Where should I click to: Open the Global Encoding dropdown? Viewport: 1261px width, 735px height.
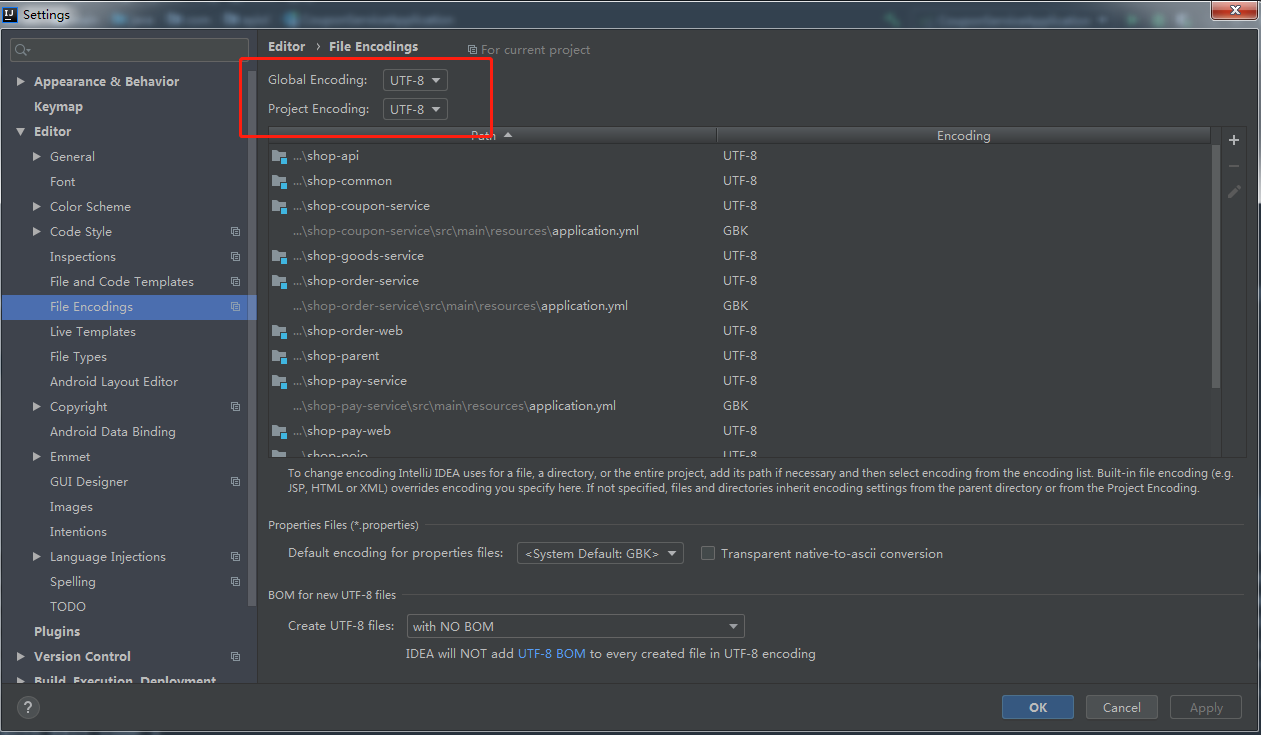click(414, 79)
